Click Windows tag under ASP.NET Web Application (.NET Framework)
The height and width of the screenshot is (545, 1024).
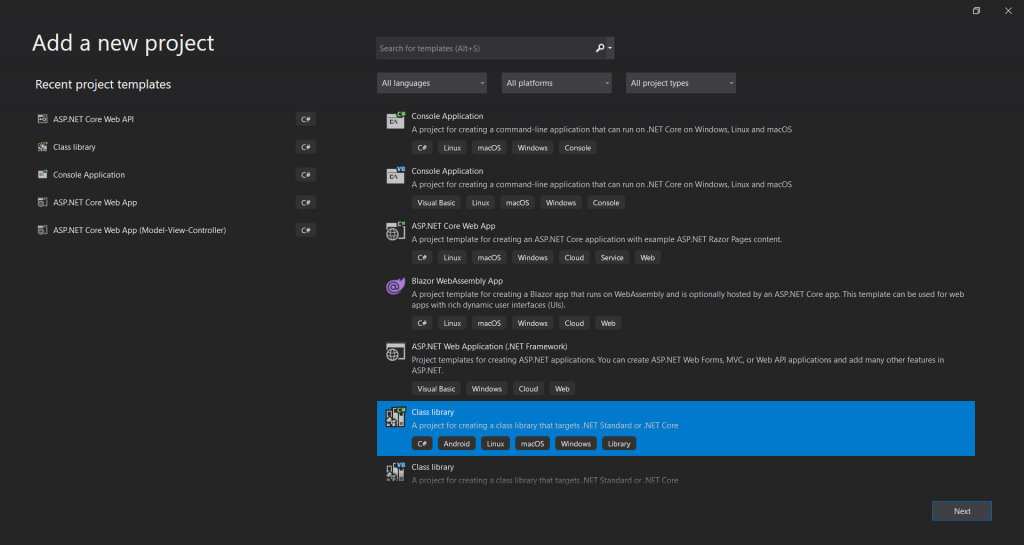pos(487,389)
